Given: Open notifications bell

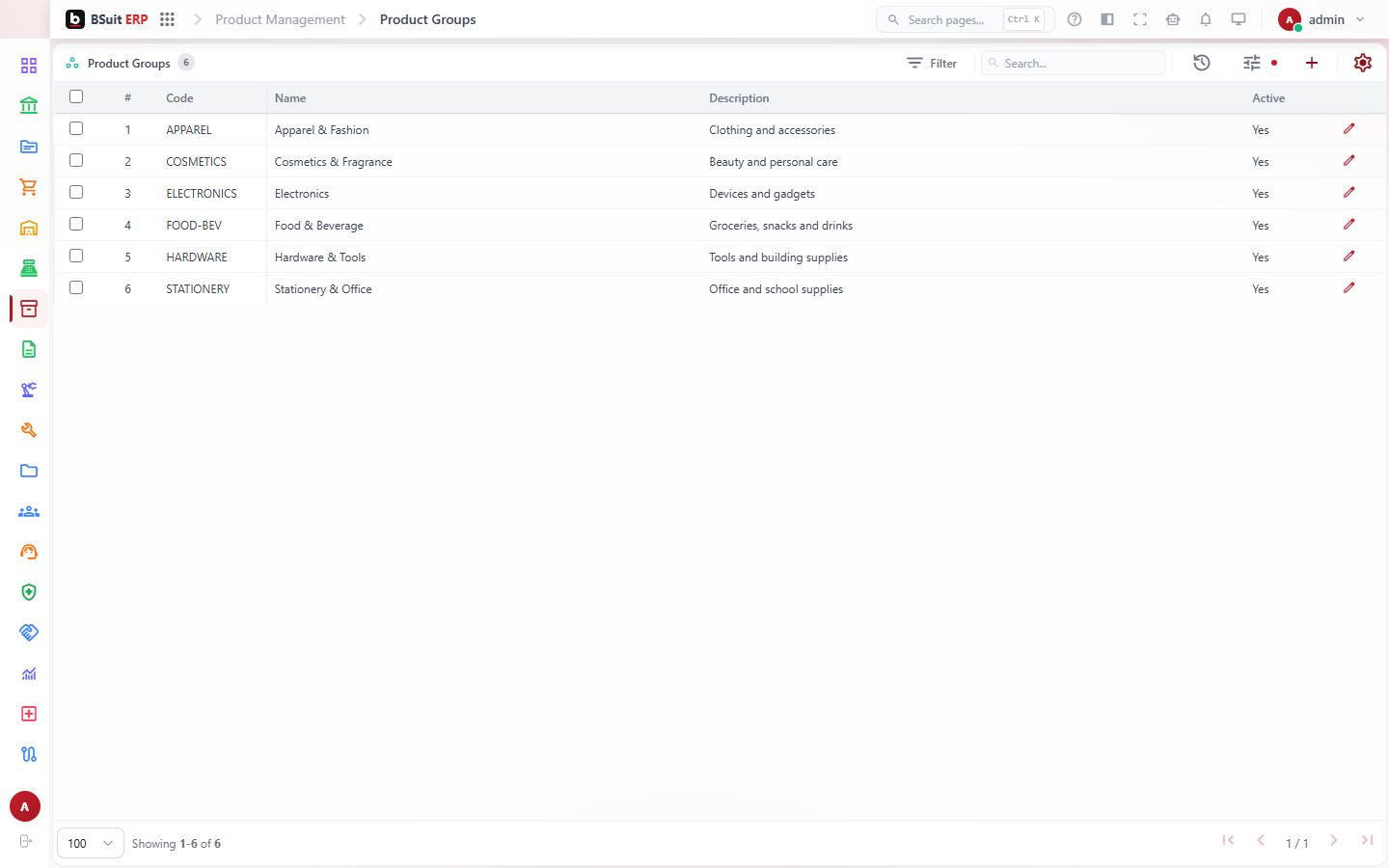Looking at the screenshot, I should 1206,19.
